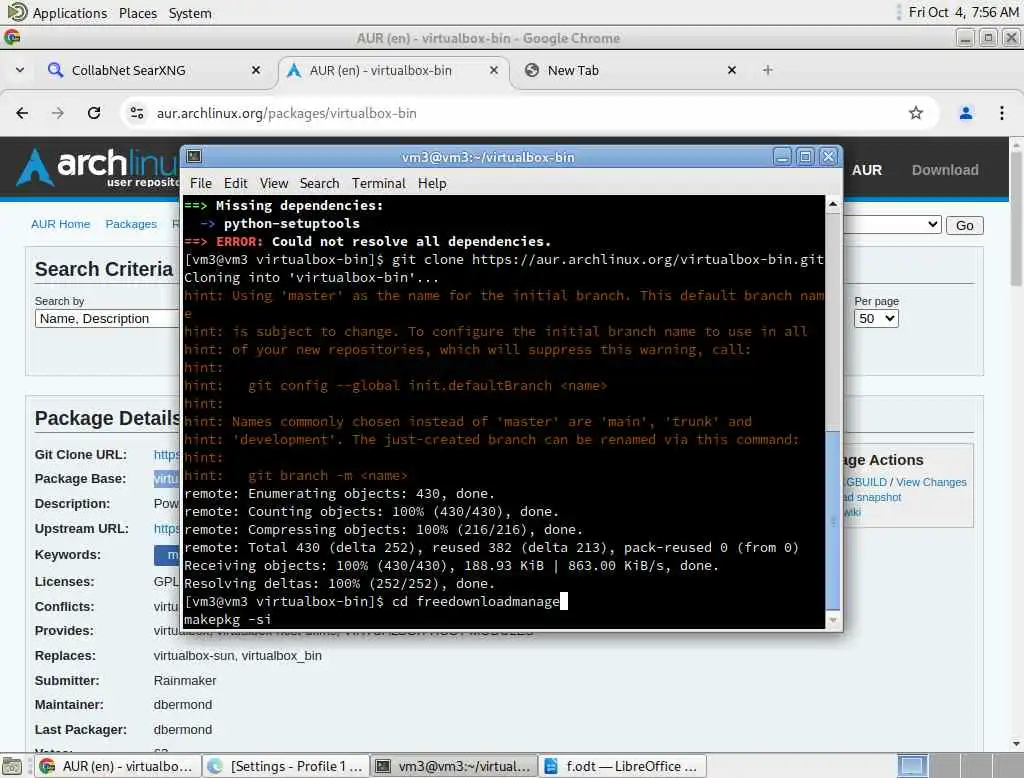Open a new Chrome tab with plus

pos(767,70)
